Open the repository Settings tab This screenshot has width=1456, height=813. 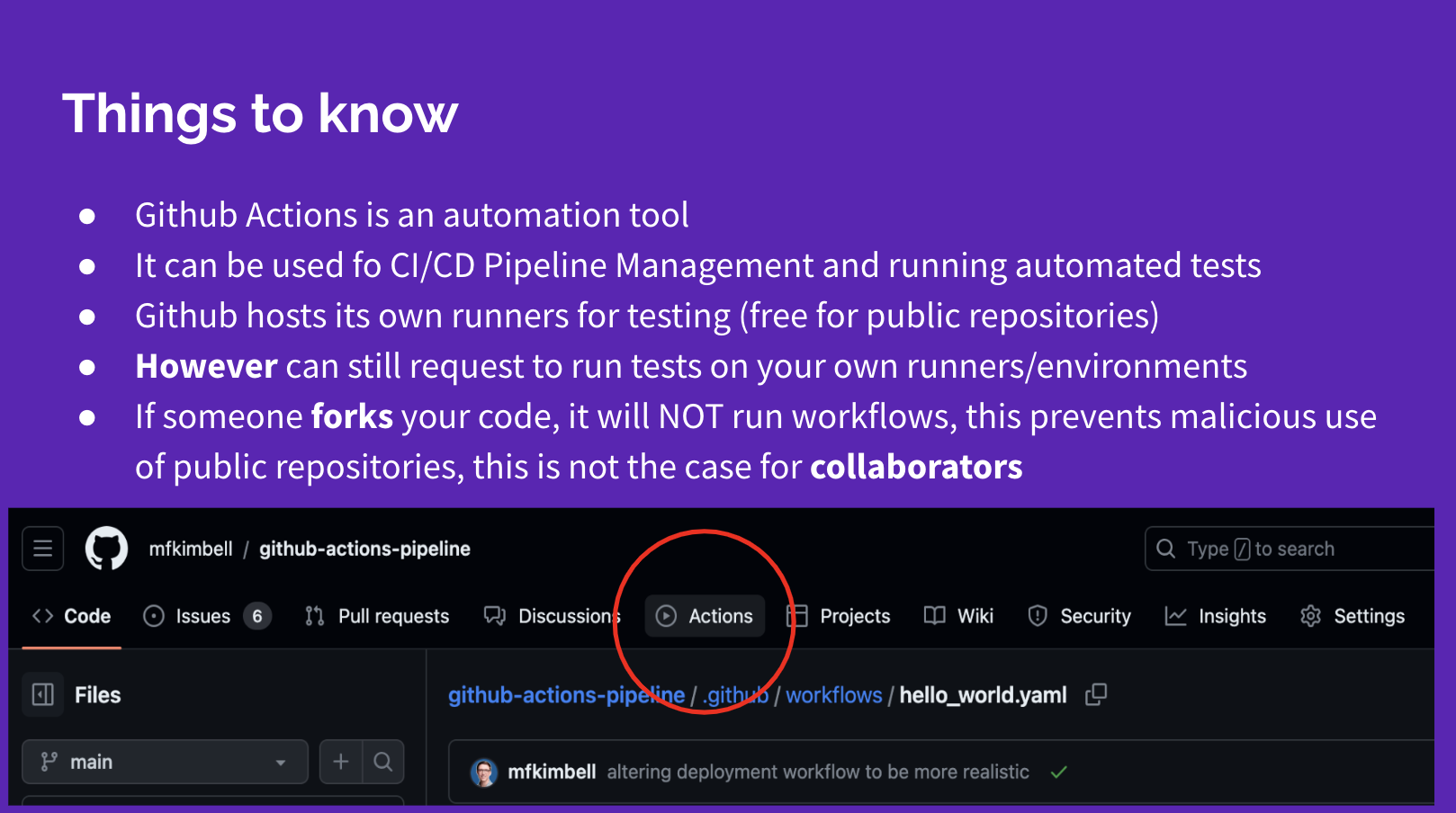coord(1353,616)
